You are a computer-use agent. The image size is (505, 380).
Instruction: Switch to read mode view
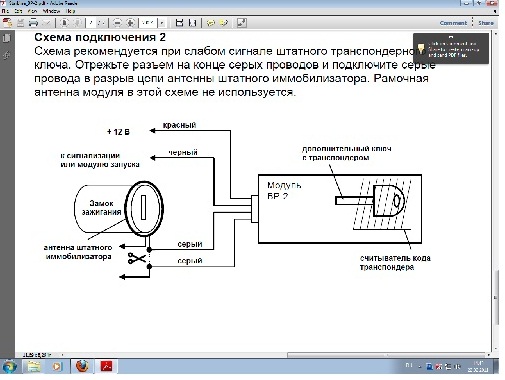click(242, 23)
